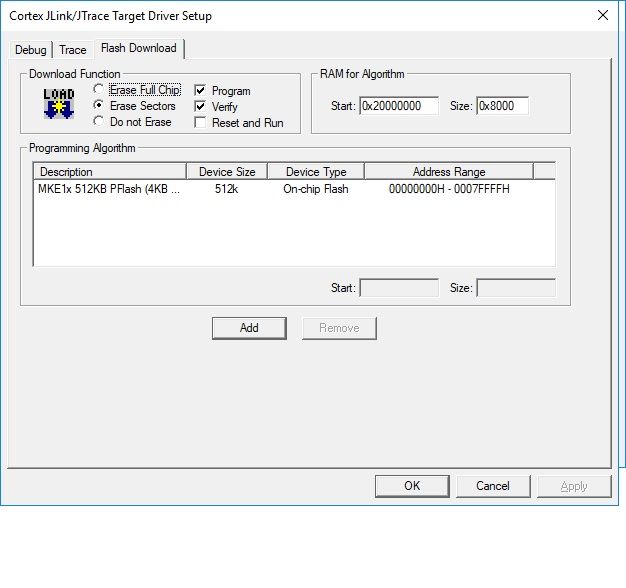Click the Description column header
Viewport: 626px width, 588px height.
click(110, 172)
